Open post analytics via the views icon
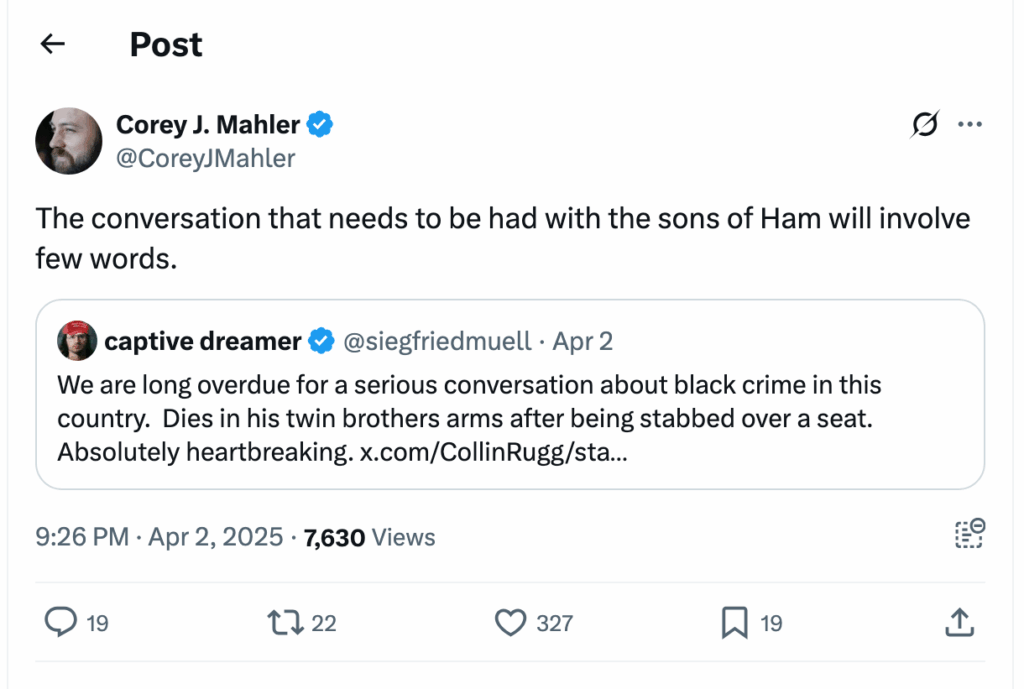 pos(968,536)
